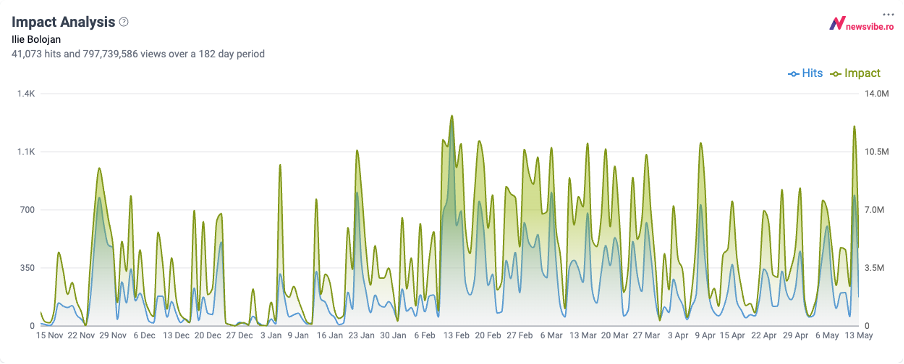Click the 6 Dec date label
Viewport: 904px width, 364px height.
pyautogui.click(x=144, y=335)
